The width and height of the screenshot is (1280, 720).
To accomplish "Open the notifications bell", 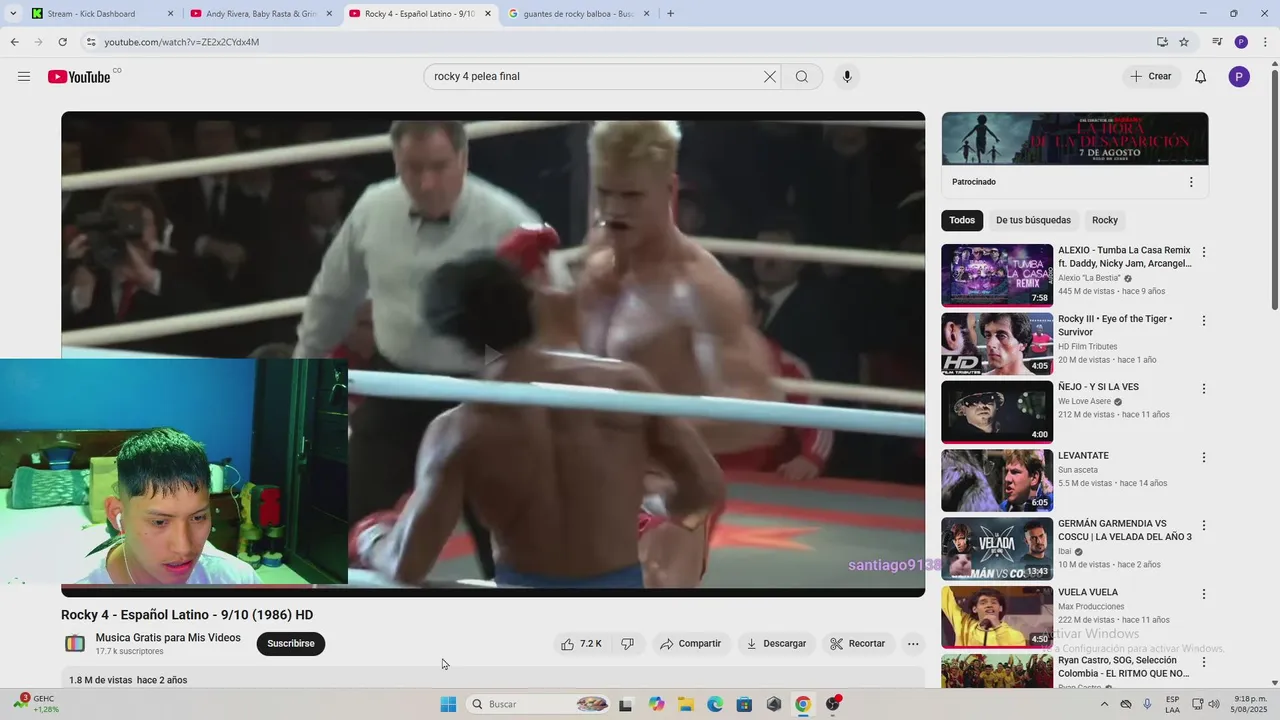I will pyautogui.click(x=1201, y=77).
